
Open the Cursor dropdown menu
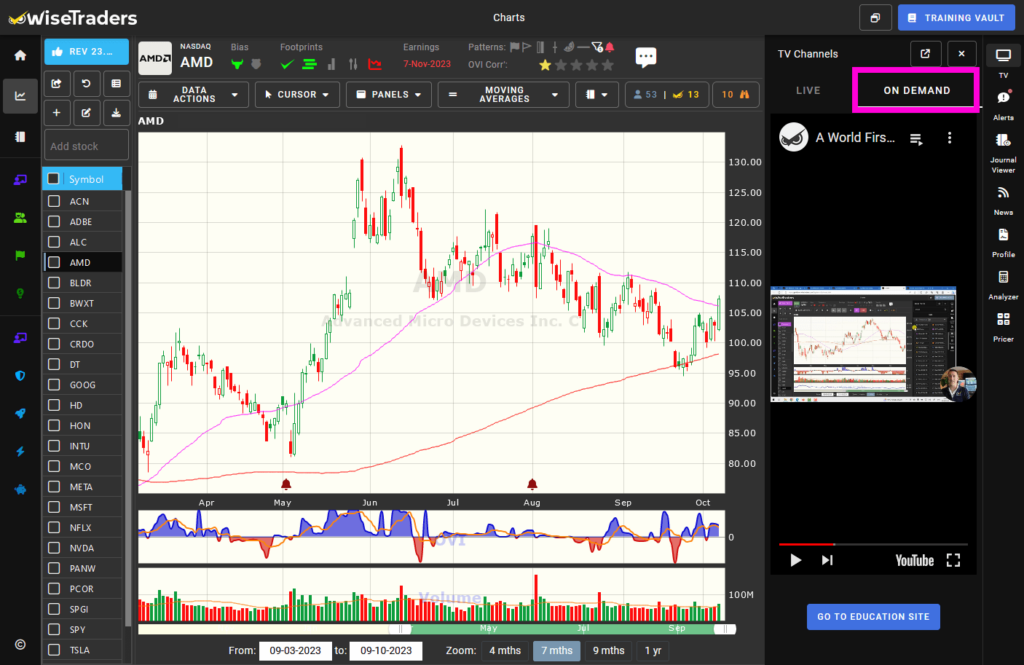click(x=297, y=95)
